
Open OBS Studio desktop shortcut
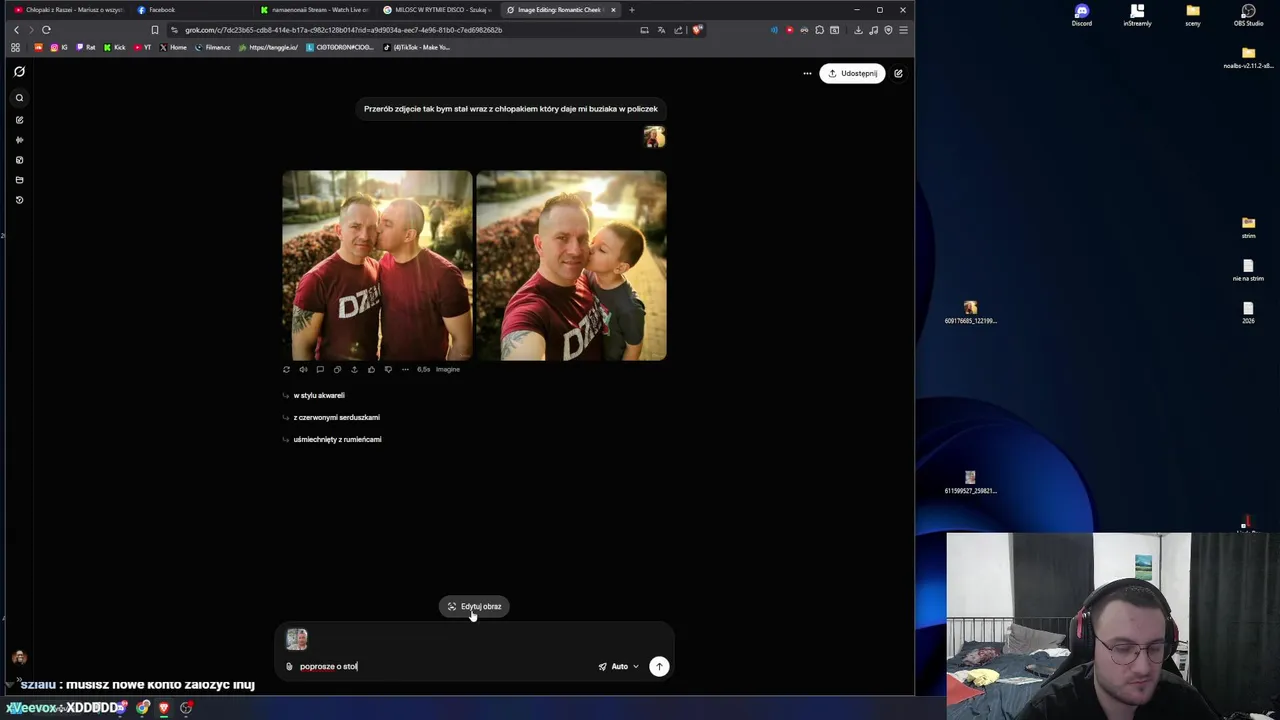click(1248, 15)
